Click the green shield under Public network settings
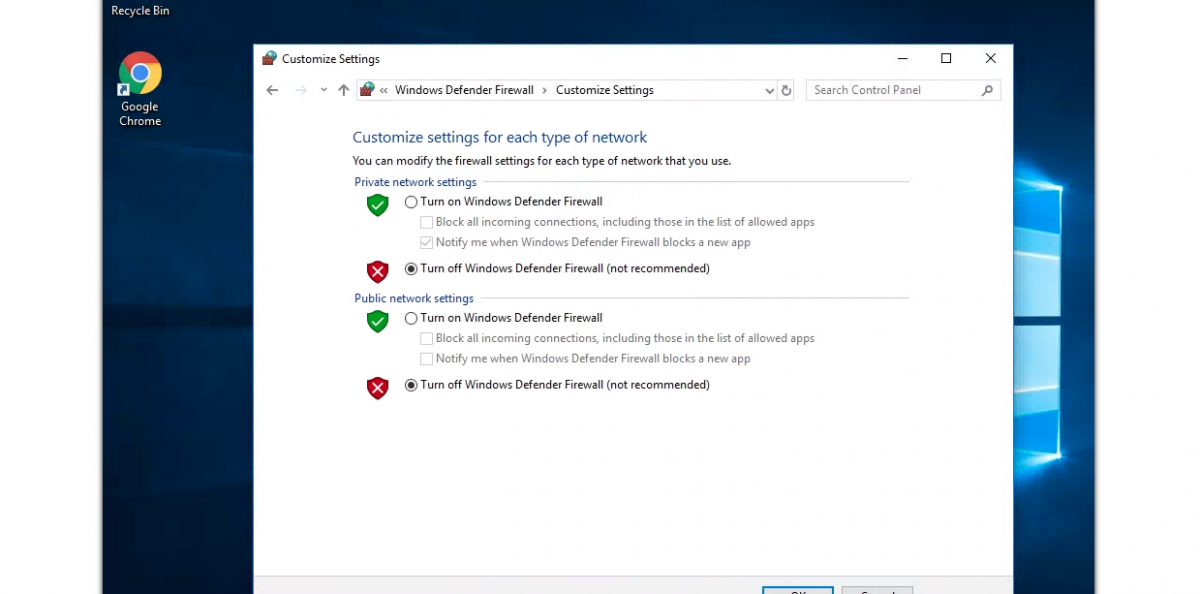Viewport: 1200px width, 594px height. pyautogui.click(x=377, y=321)
